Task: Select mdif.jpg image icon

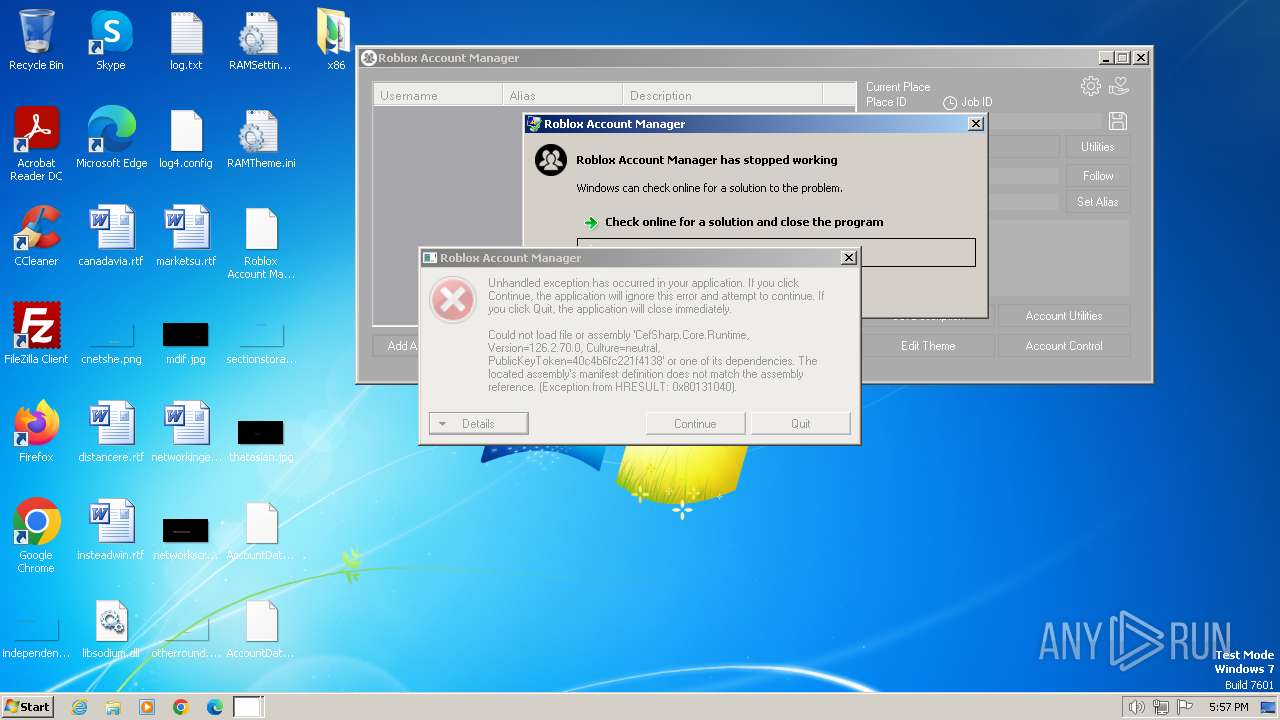Action: coord(186,340)
